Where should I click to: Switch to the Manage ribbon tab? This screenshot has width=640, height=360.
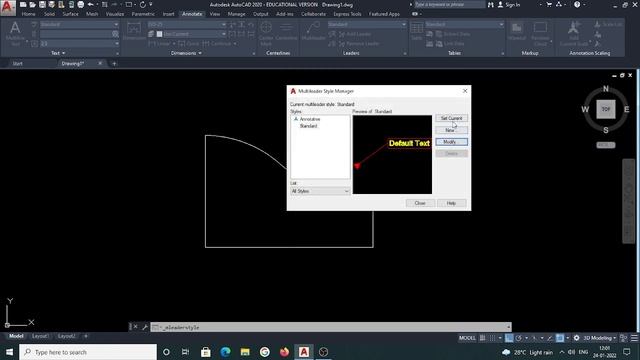click(x=236, y=14)
